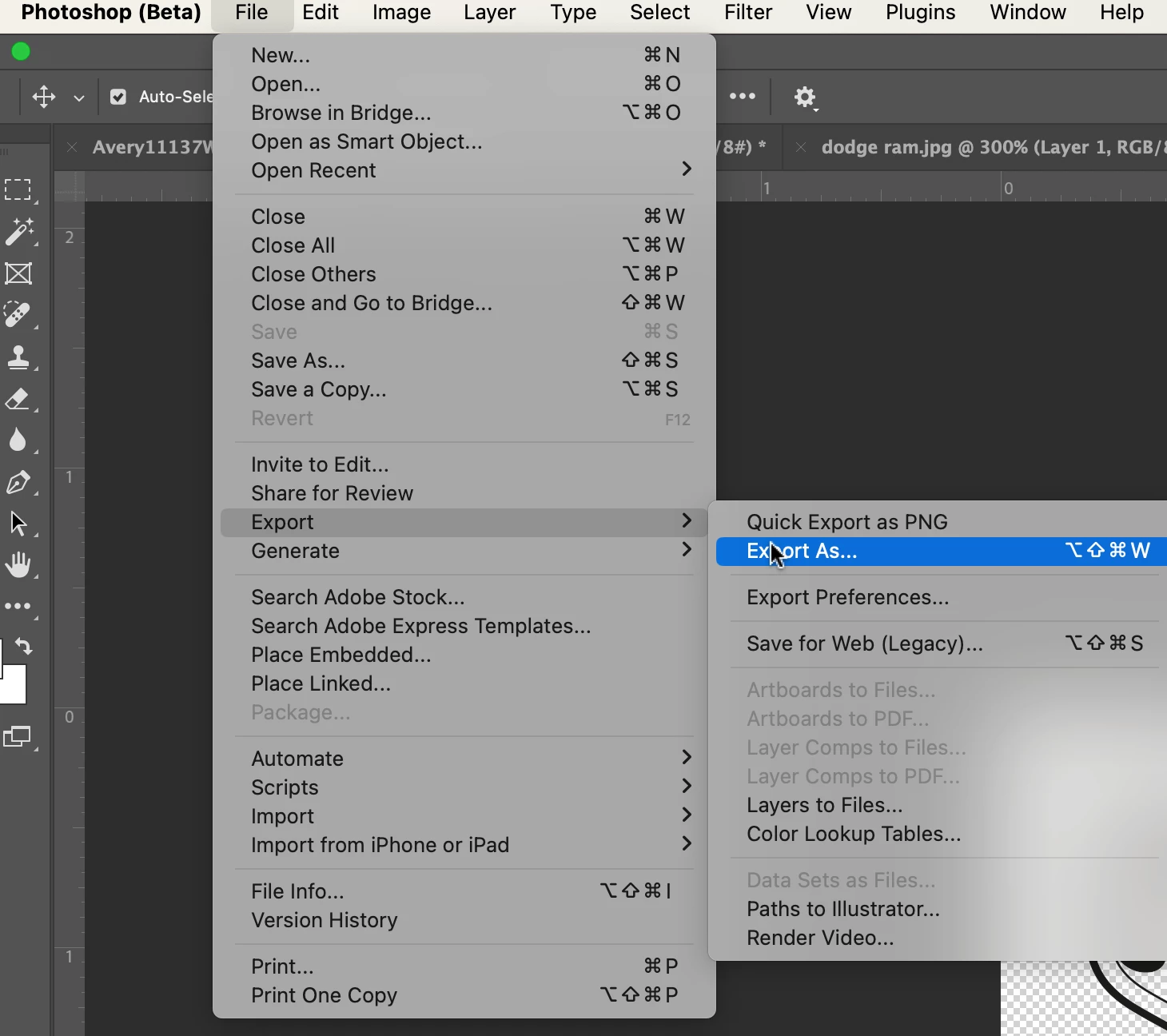Screen dimensions: 1167x1036
Task: Close the Avery11137W document tab
Action: (x=72, y=147)
